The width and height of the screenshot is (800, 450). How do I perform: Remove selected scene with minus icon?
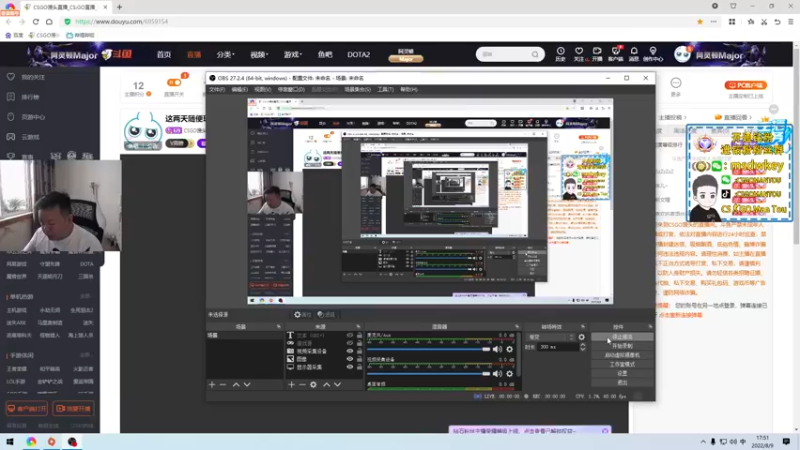pyautogui.click(x=223, y=384)
